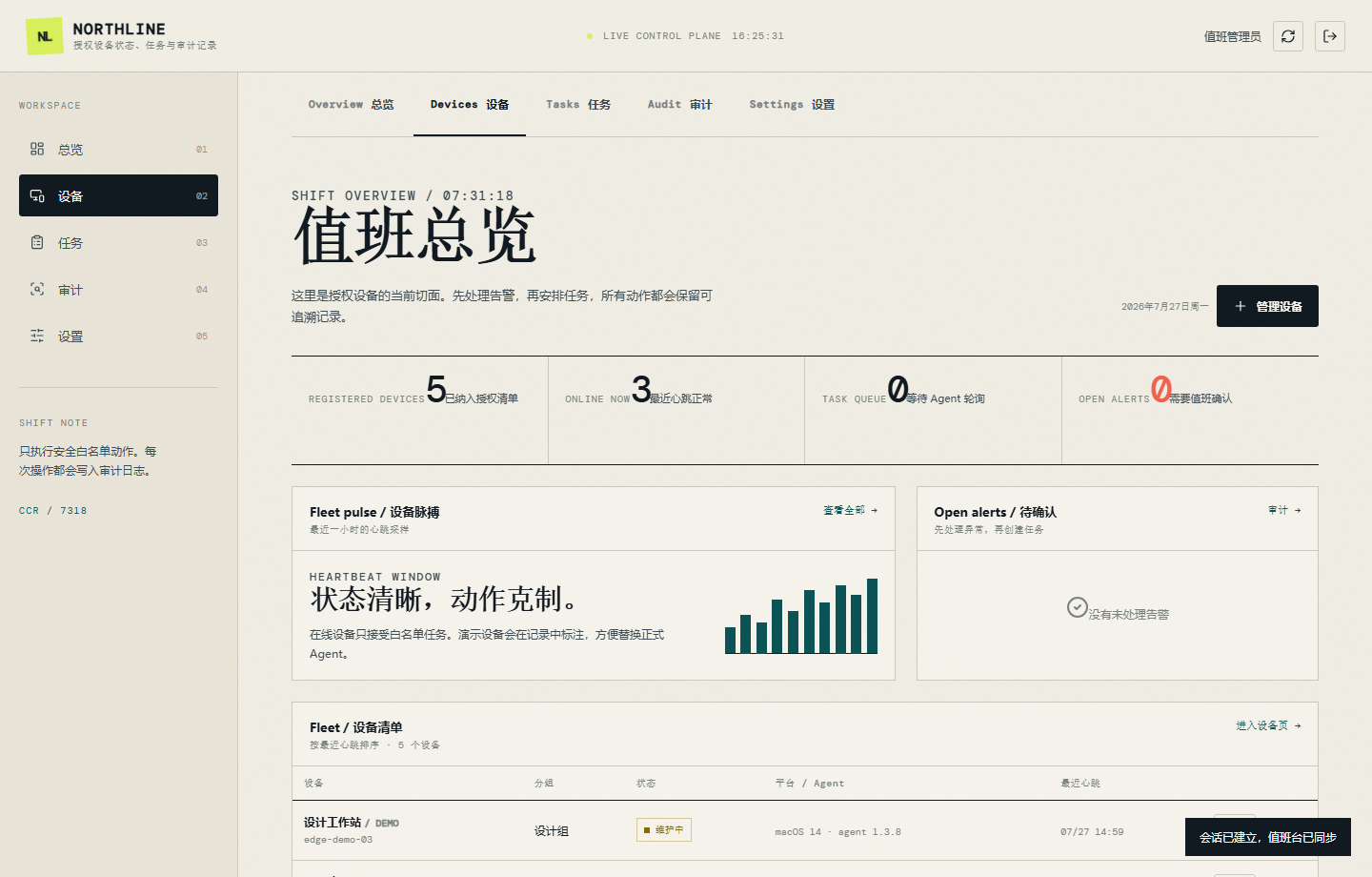Click the edge-demo-03 device ID

pos(338,840)
